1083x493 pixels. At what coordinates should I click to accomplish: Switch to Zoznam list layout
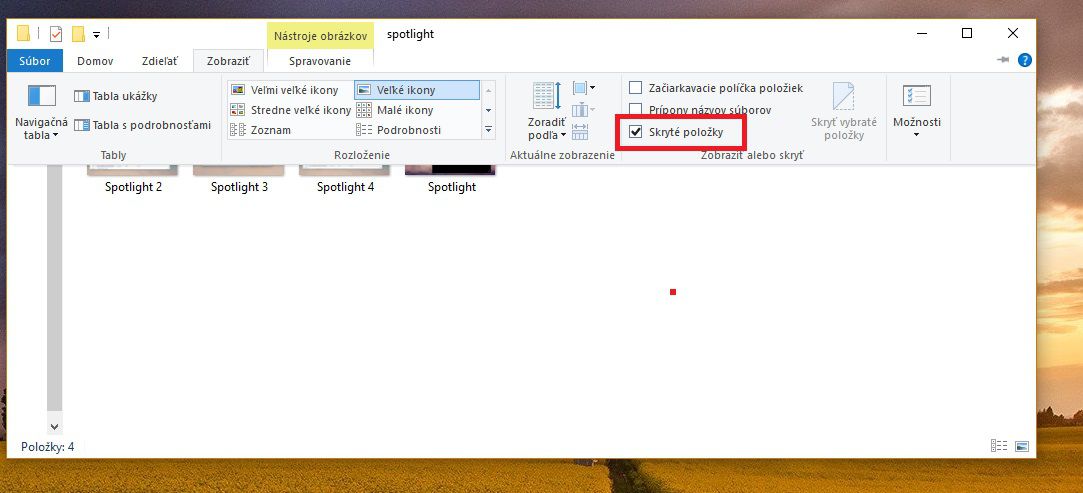[260, 130]
